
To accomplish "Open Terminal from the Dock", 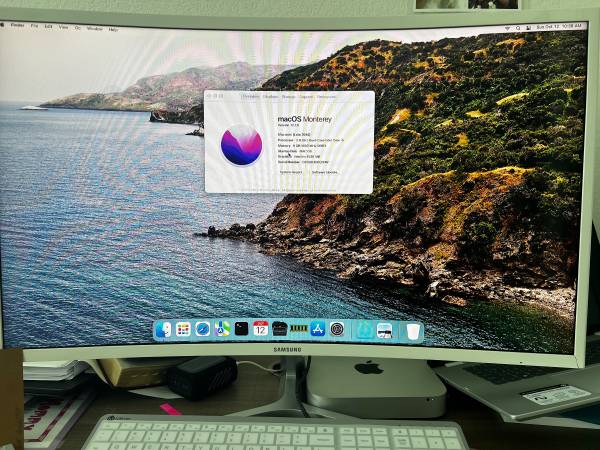I will [x=241, y=329].
